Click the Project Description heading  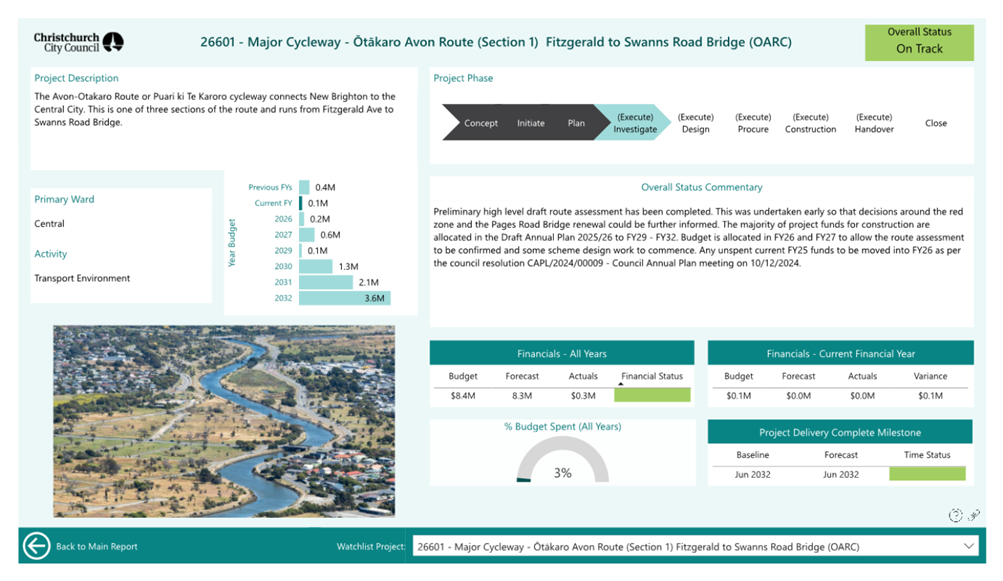click(x=76, y=78)
